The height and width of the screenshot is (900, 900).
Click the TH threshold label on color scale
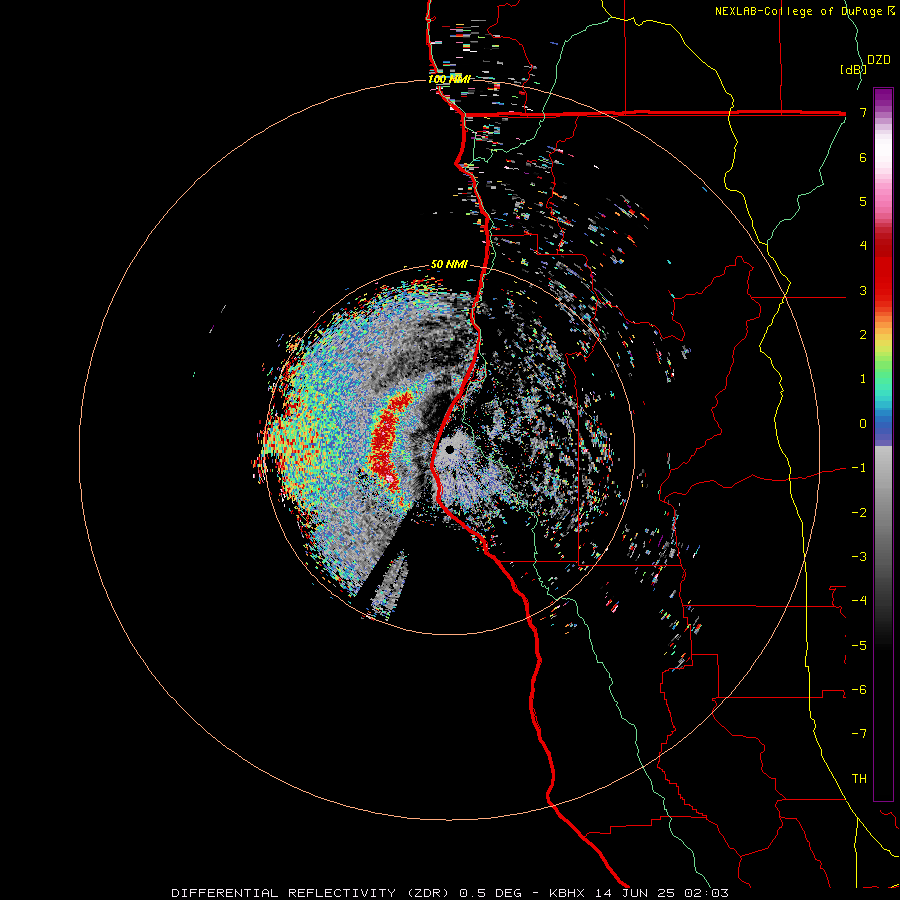tap(859, 779)
